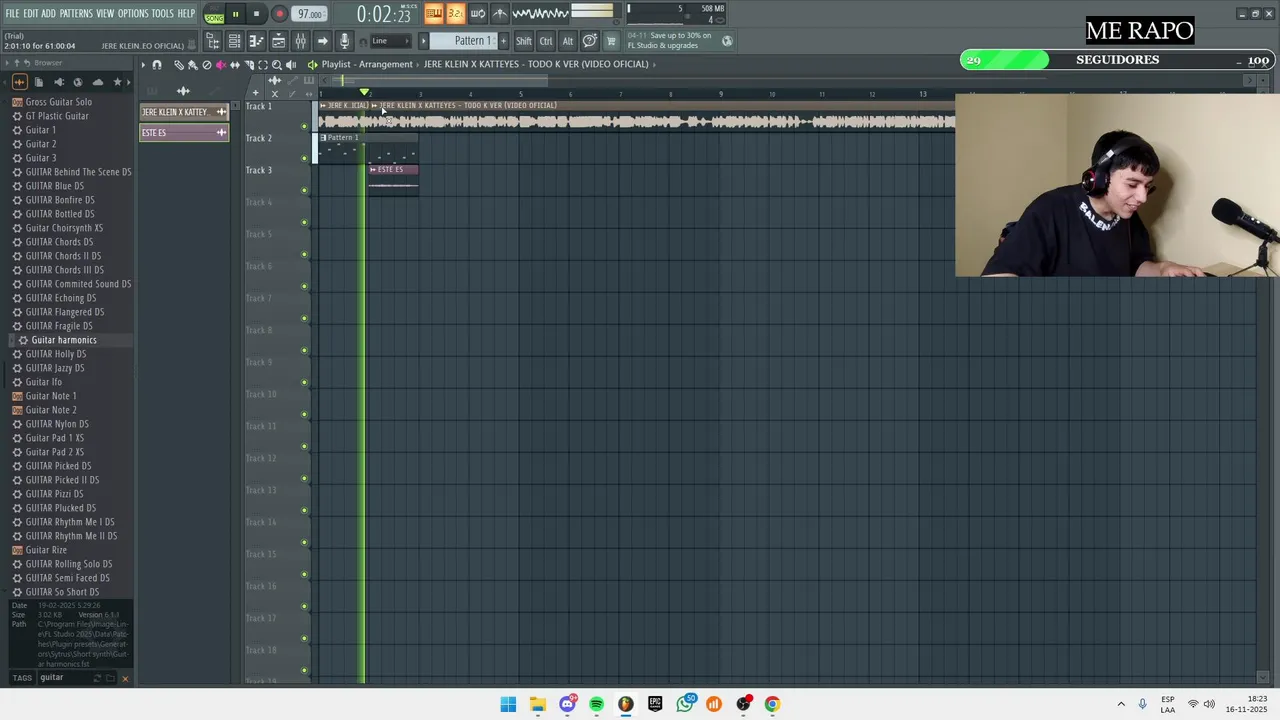The height and width of the screenshot is (720, 1280).
Task: Mute Track 1 with its green dot
Action: (304, 126)
